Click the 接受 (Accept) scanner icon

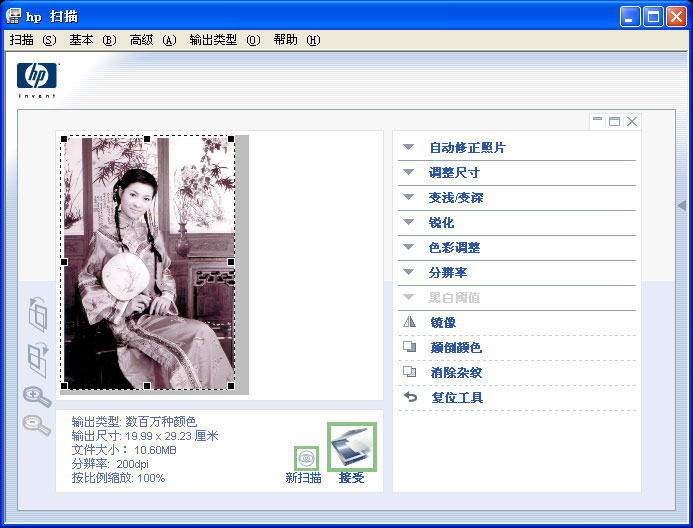coord(352,447)
